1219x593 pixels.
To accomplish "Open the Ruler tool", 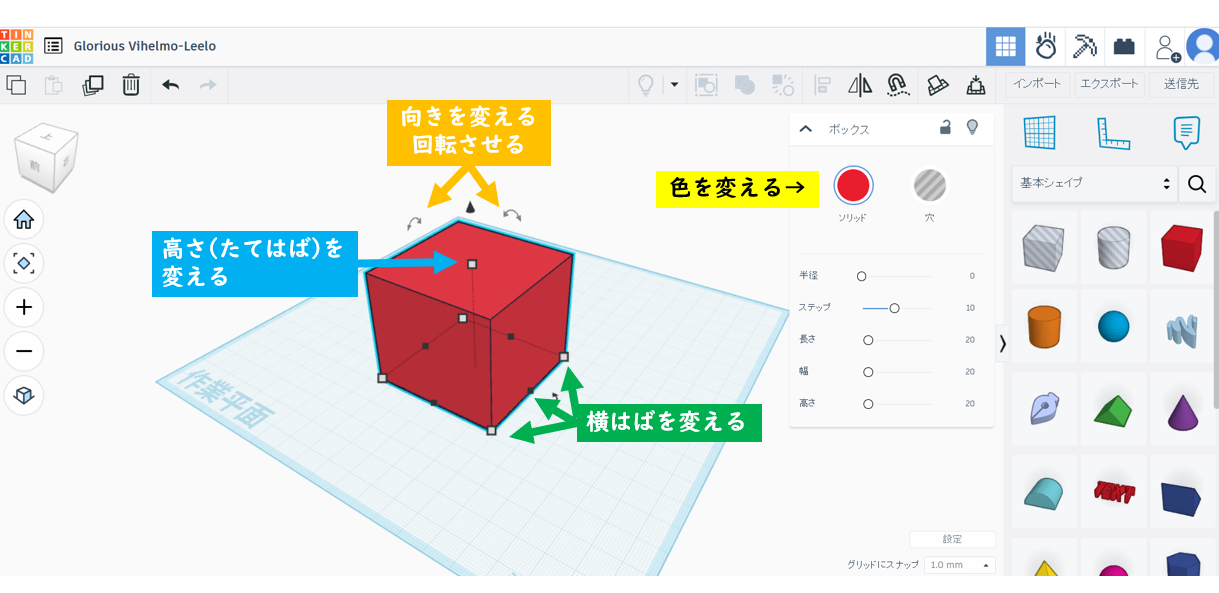I will point(1112,132).
